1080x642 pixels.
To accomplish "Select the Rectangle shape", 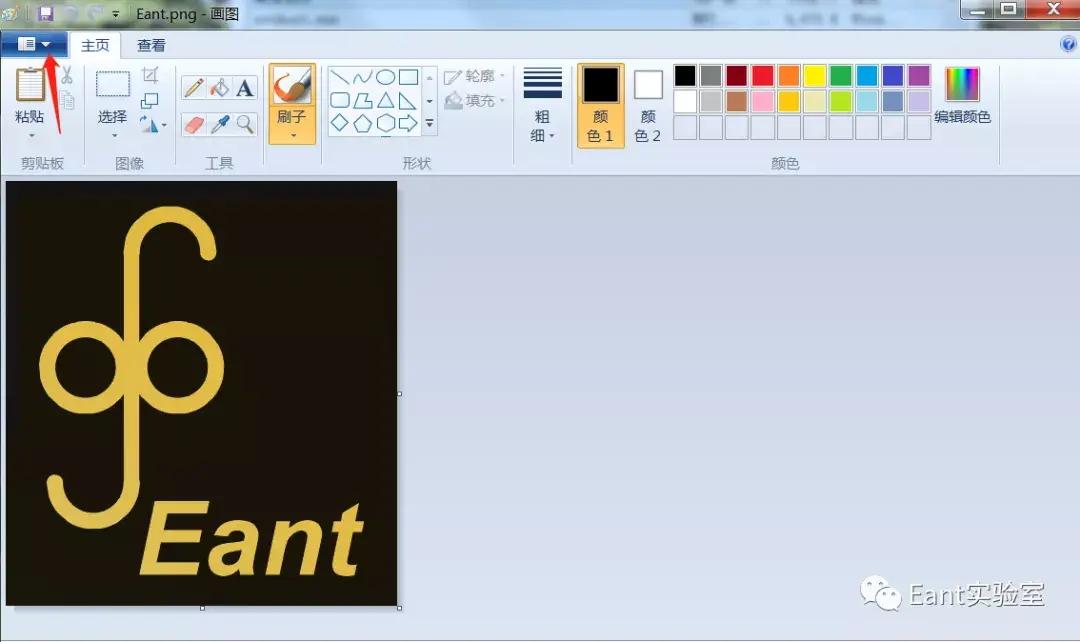I will (x=408, y=76).
